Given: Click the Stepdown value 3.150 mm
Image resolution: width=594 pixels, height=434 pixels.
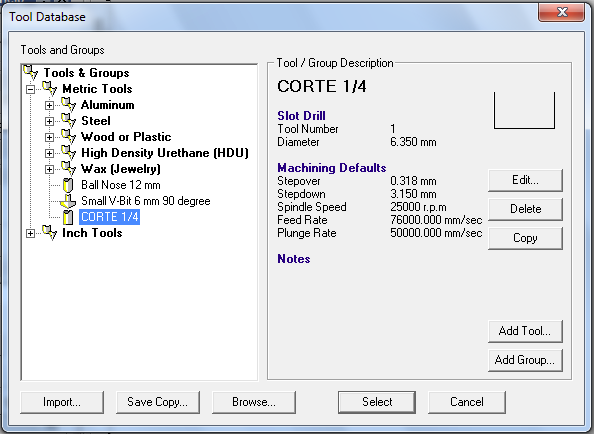Looking at the screenshot, I should click(x=413, y=194).
